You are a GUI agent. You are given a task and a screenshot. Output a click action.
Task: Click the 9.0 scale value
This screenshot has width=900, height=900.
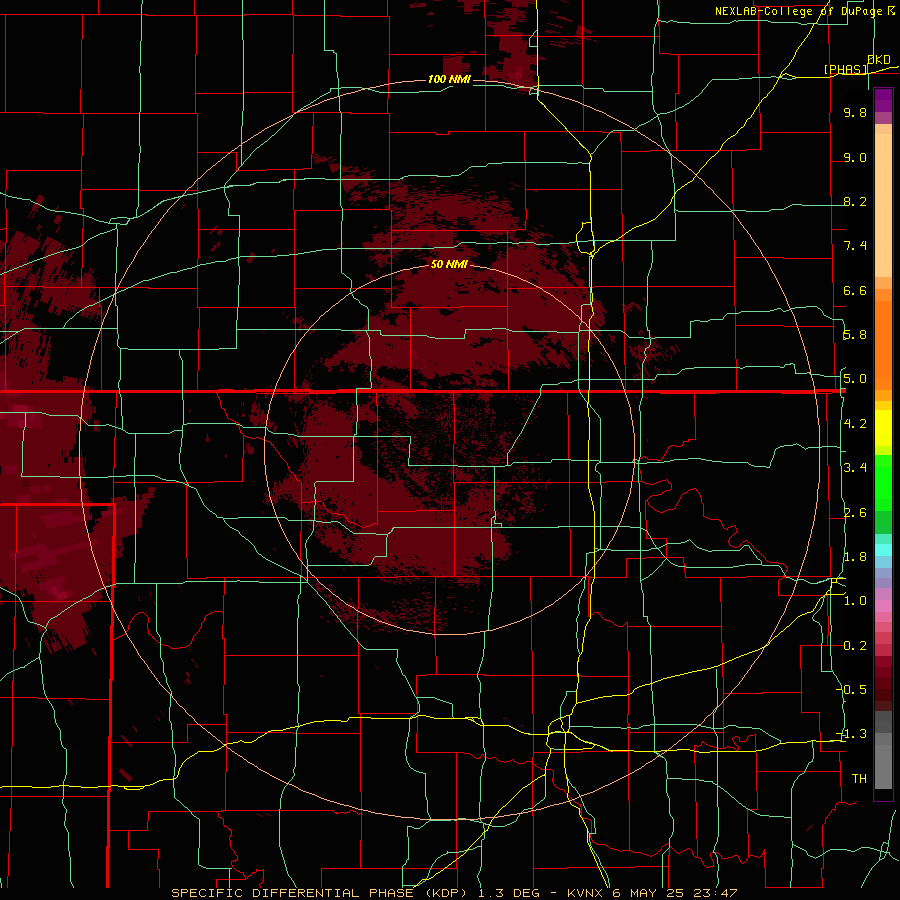855,157
